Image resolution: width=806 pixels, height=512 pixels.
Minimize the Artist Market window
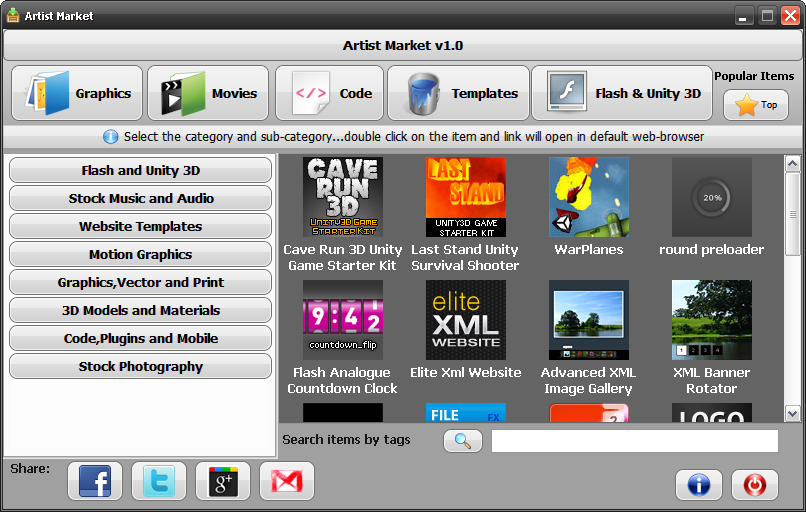pos(743,16)
